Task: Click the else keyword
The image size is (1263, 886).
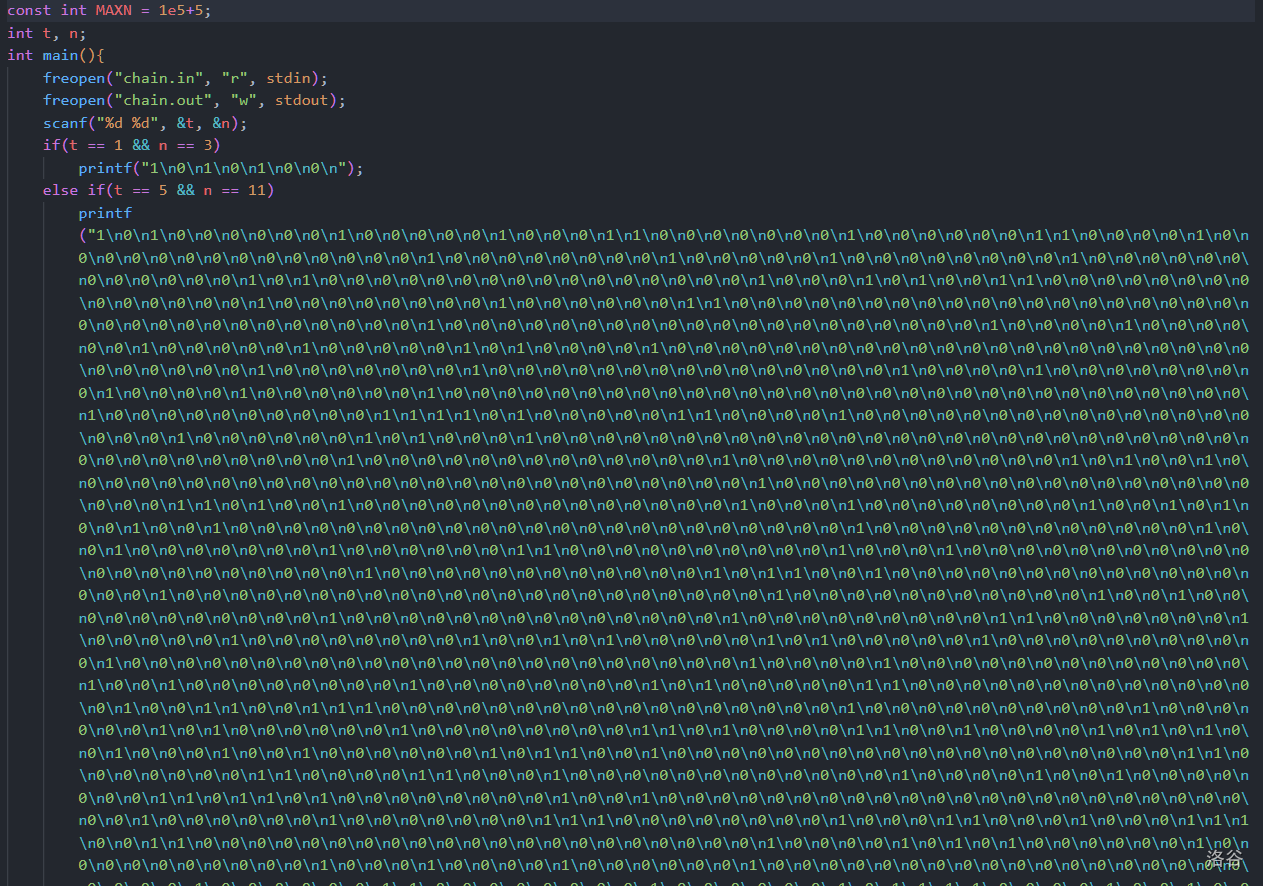Action: click(x=60, y=190)
